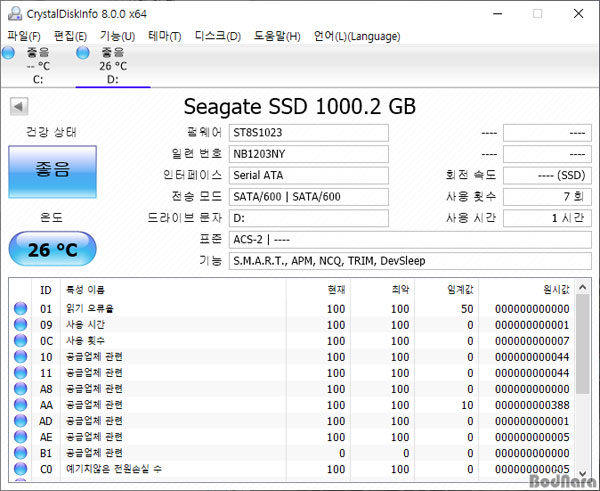The height and width of the screenshot is (491, 600).
Task: Click the 현재 column header
Action: [318, 290]
